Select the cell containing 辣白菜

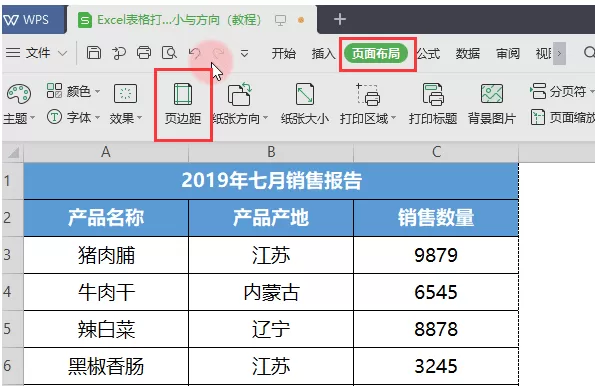point(106,329)
